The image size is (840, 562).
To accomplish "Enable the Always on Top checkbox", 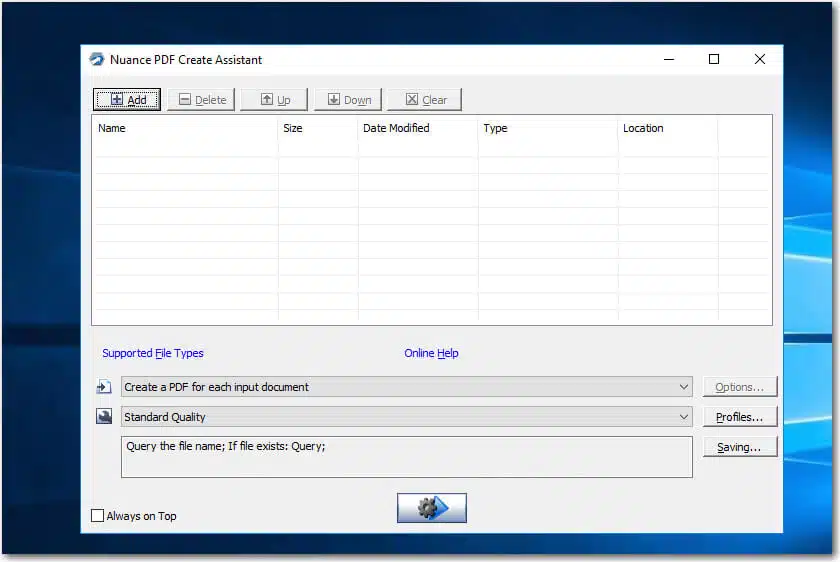I will click(98, 515).
